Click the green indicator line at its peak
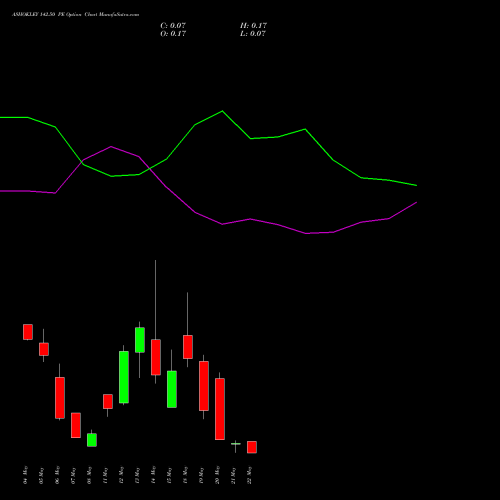The image size is (500, 500). pyautogui.click(x=222, y=111)
